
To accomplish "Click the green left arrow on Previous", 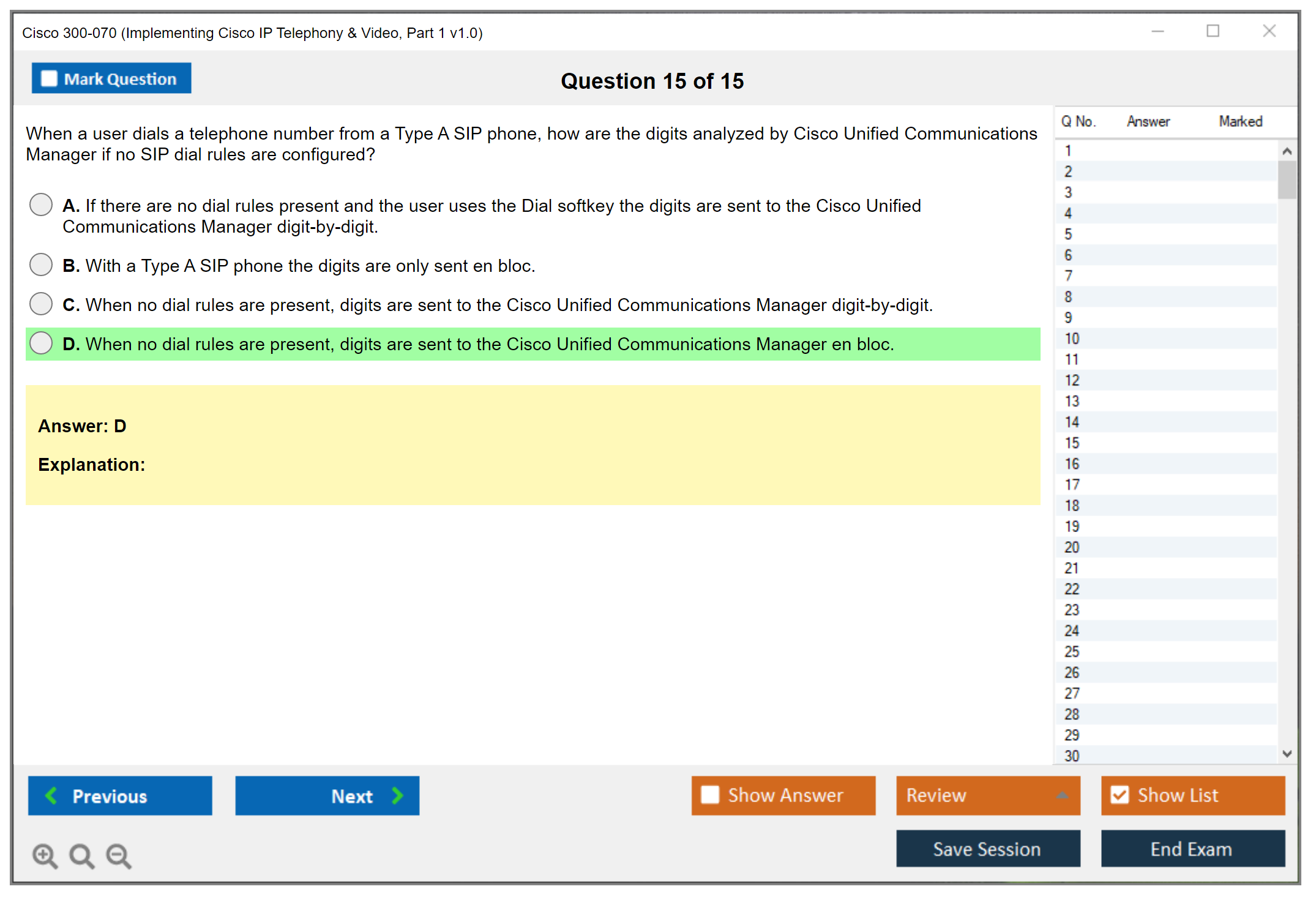I will [51, 795].
